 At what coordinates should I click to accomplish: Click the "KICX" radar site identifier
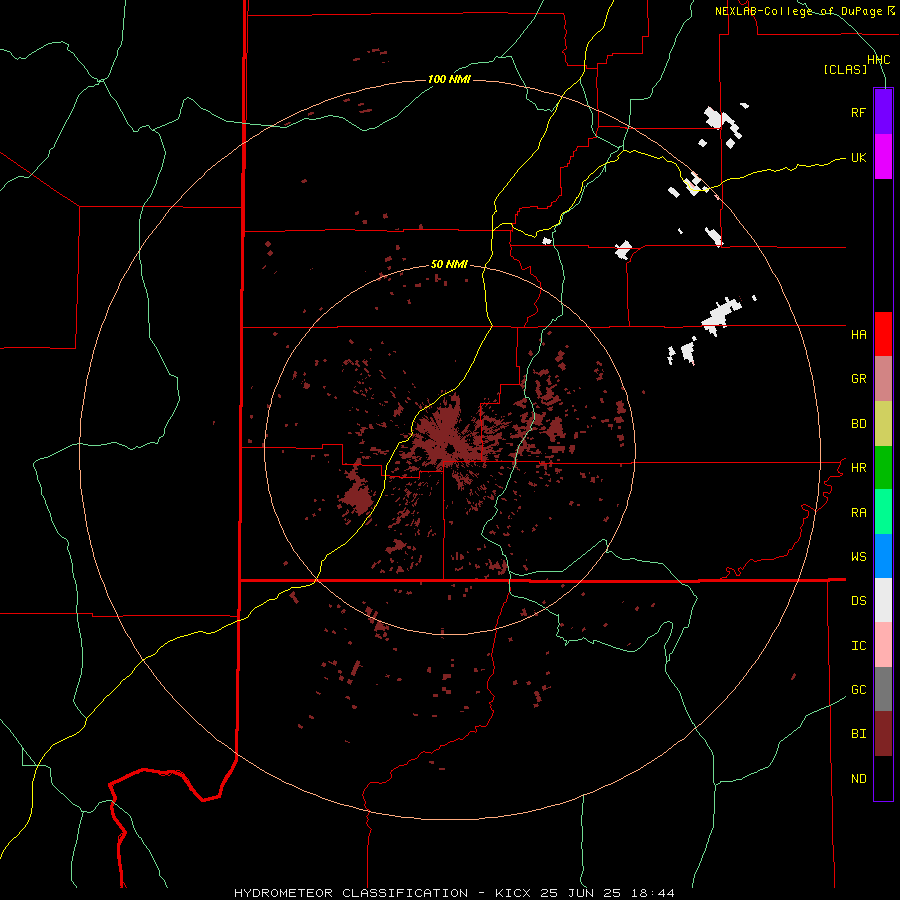coord(513,893)
